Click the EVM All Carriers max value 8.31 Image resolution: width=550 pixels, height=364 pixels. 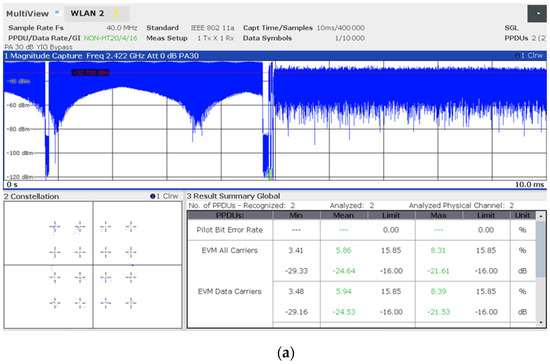pos(438,250)
